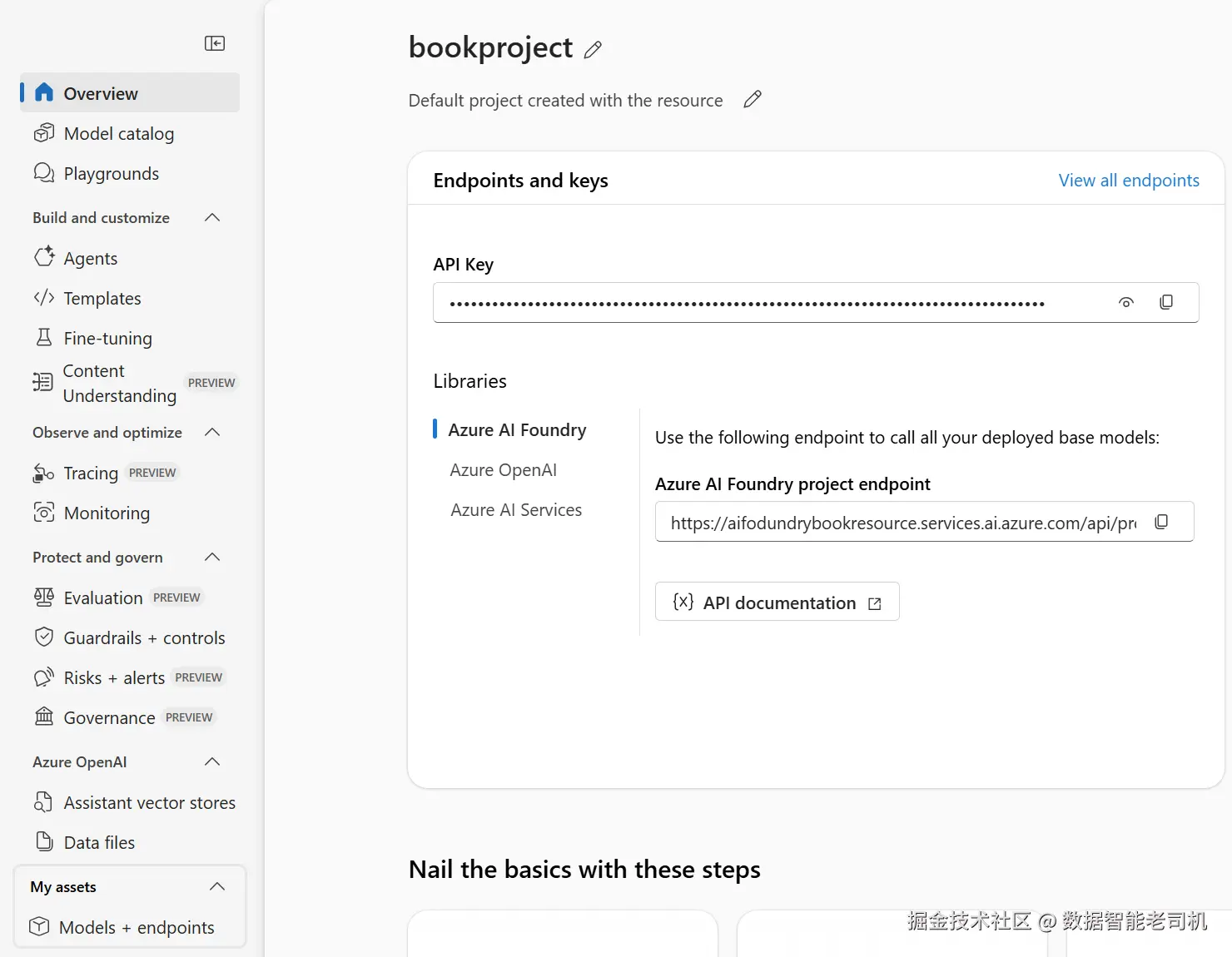Screen dimensions: 1232x957
Task: Click the Fine-tuning flask icon
Action: pos(44,337)
